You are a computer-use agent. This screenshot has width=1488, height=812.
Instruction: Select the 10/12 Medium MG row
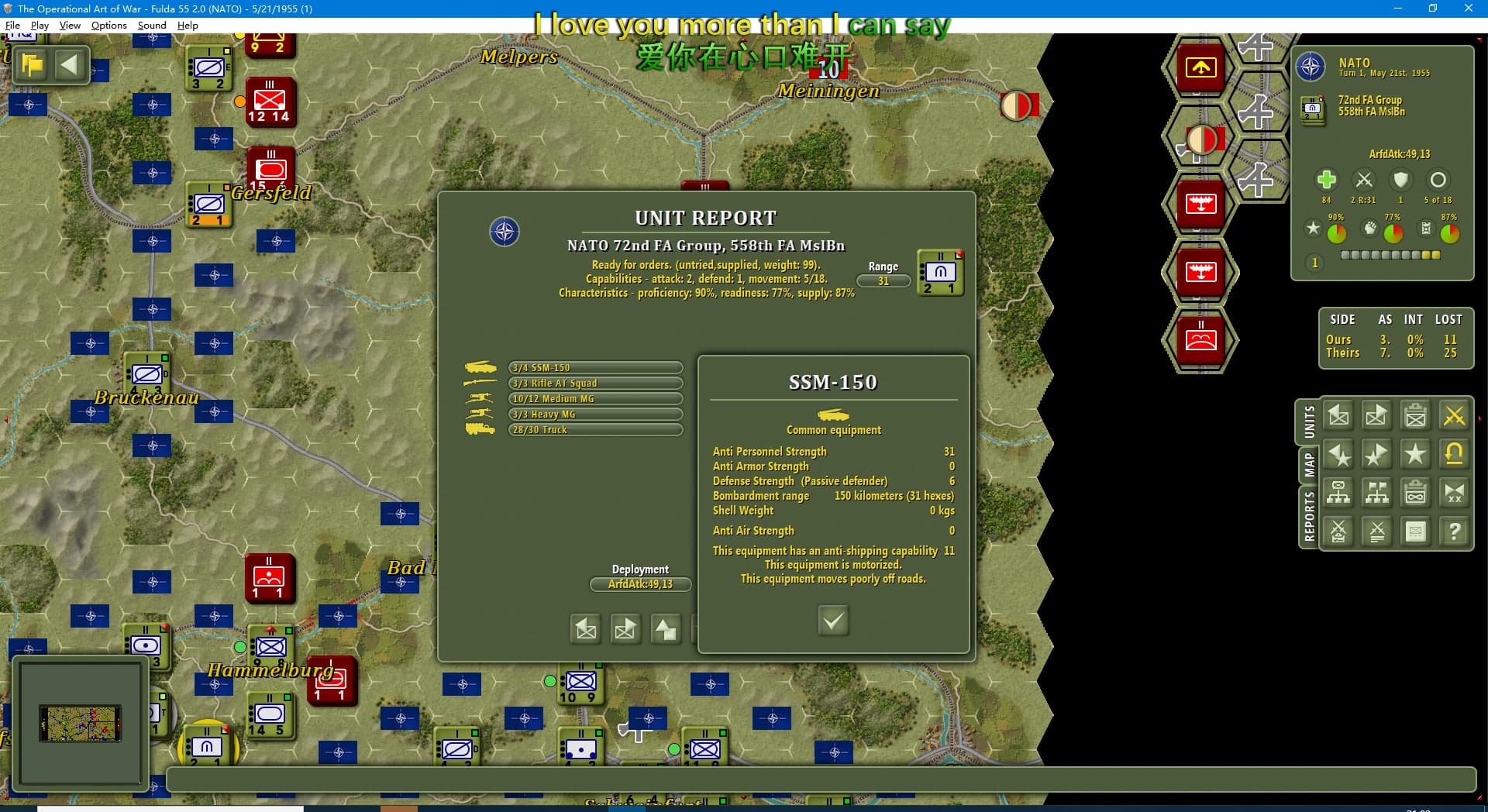(x=595, y=399)
